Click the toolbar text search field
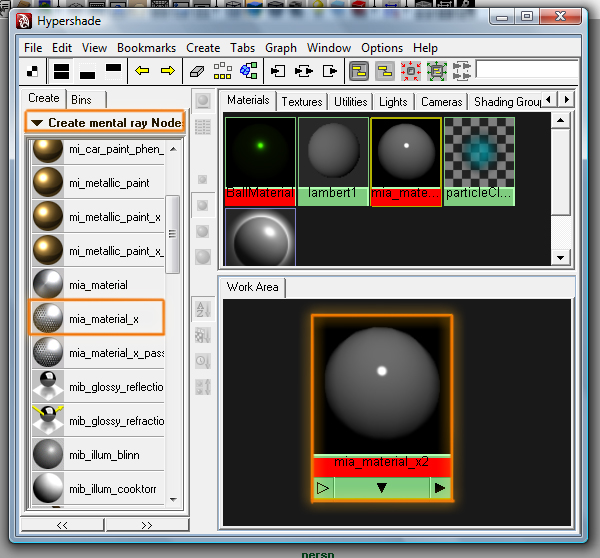This screenshot has height=558, width=600. [527, 70]
